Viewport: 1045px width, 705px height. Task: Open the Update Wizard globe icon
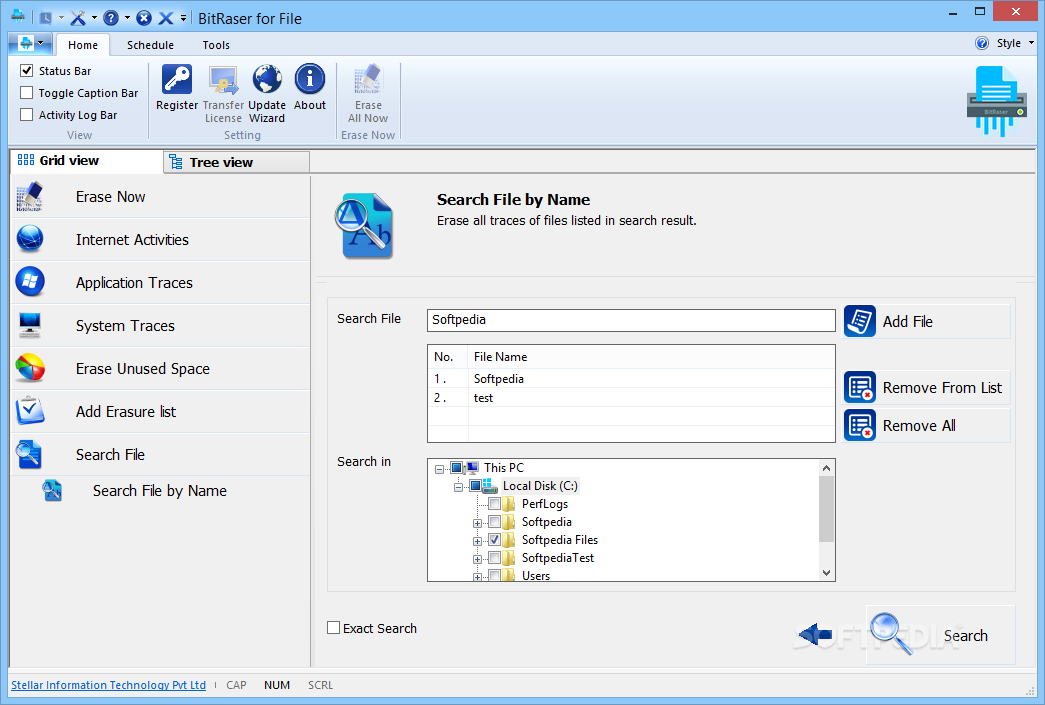point(267,79)
